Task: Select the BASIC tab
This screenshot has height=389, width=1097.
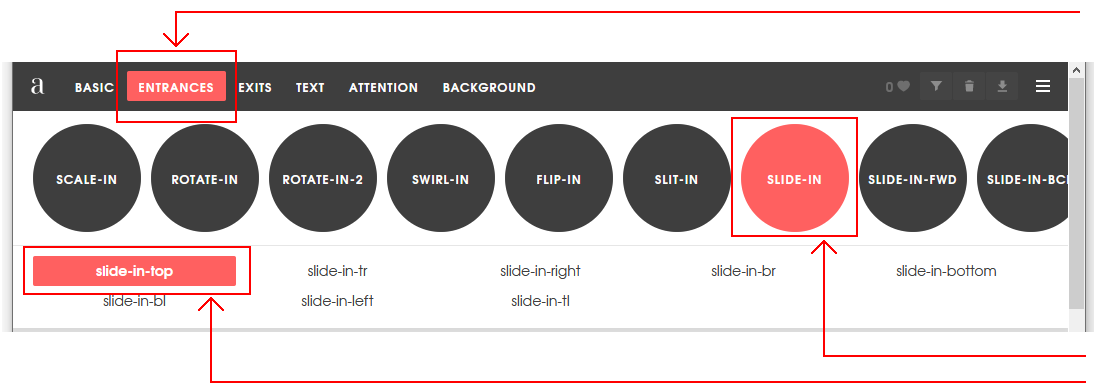Action: (x=94, y=87)
